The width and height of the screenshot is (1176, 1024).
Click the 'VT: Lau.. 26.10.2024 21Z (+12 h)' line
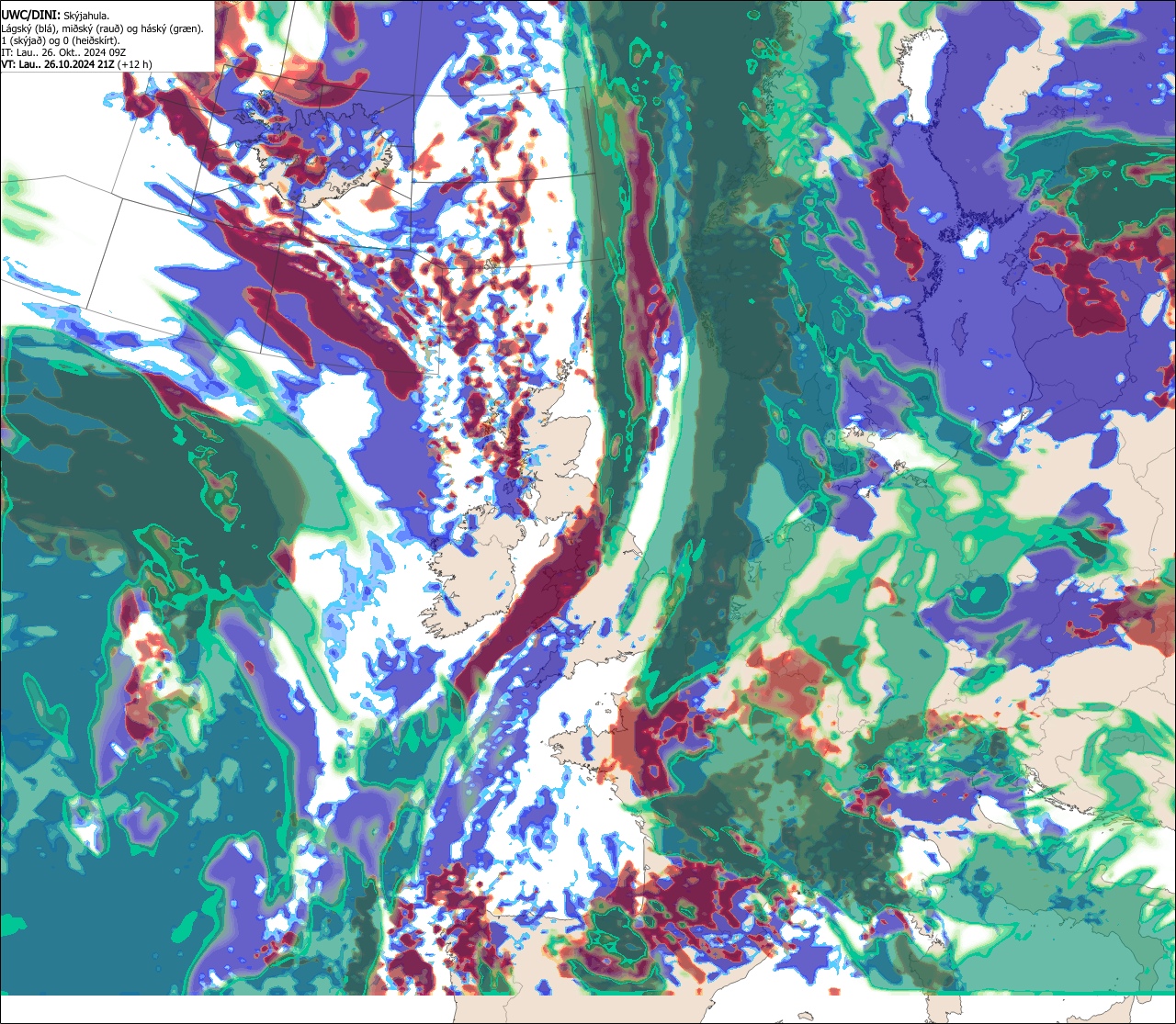tap(77, 64)
